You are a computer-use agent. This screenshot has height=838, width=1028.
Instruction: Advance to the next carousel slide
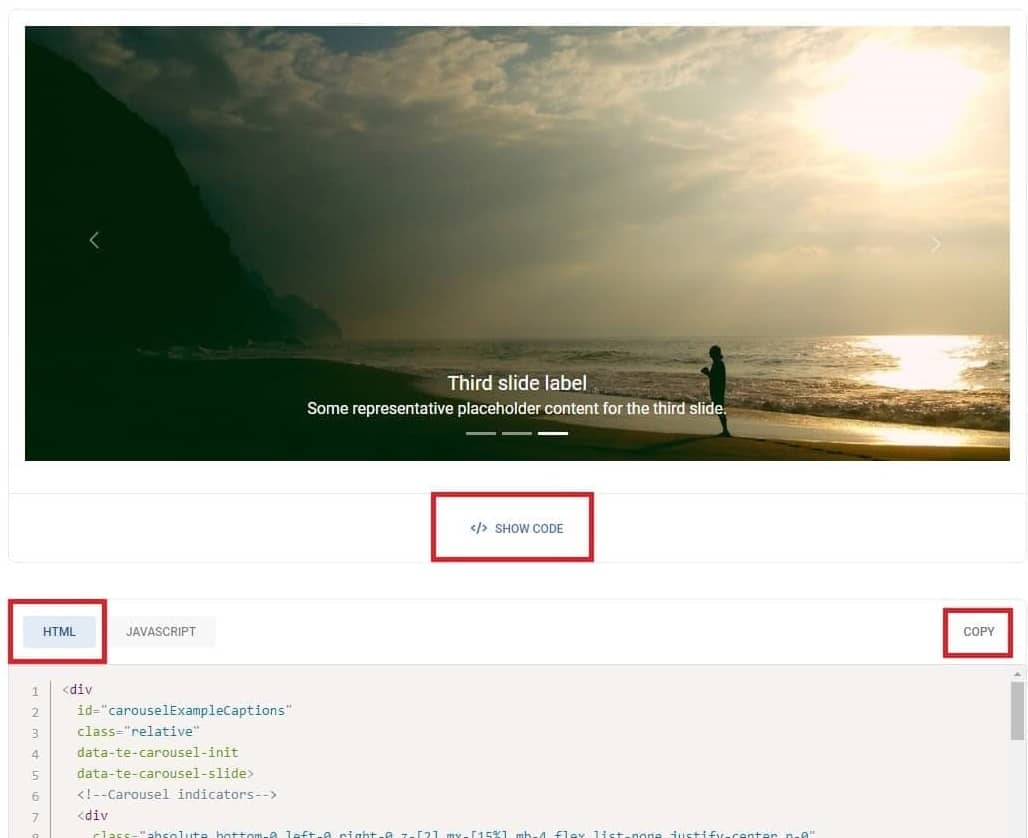936,244
